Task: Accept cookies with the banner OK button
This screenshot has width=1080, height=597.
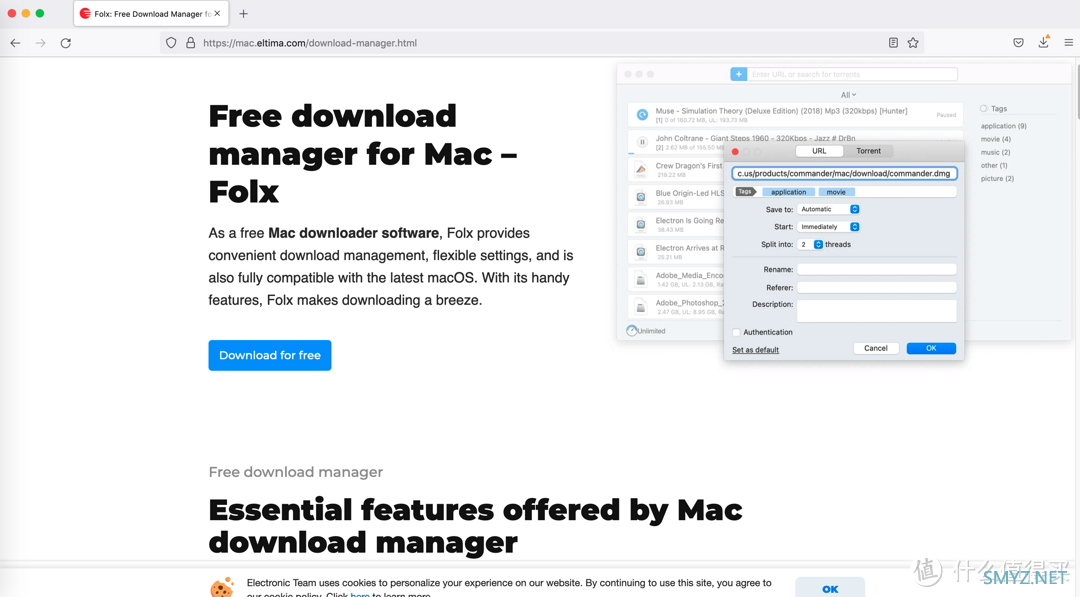Action: coord(830,587)
